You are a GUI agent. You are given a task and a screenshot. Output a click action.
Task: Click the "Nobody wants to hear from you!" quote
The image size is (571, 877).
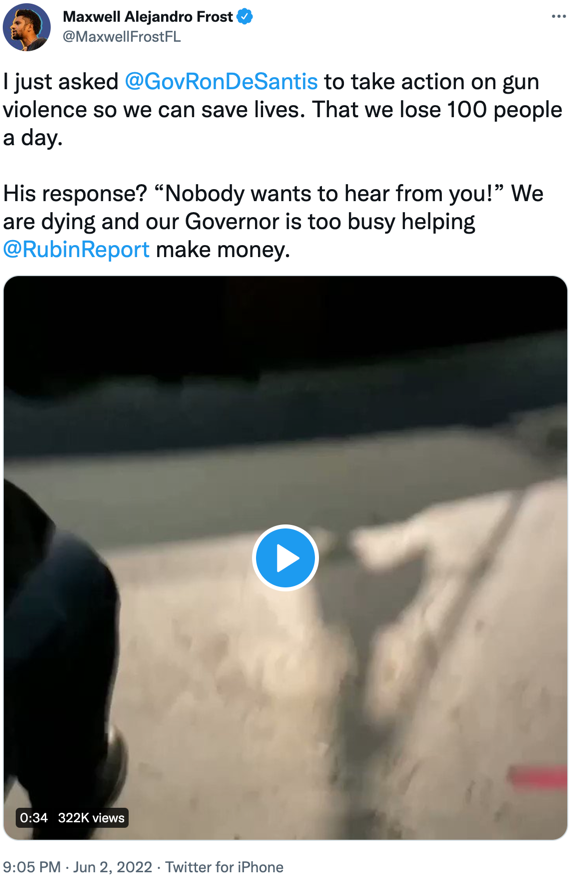click(x=329, y=194)
